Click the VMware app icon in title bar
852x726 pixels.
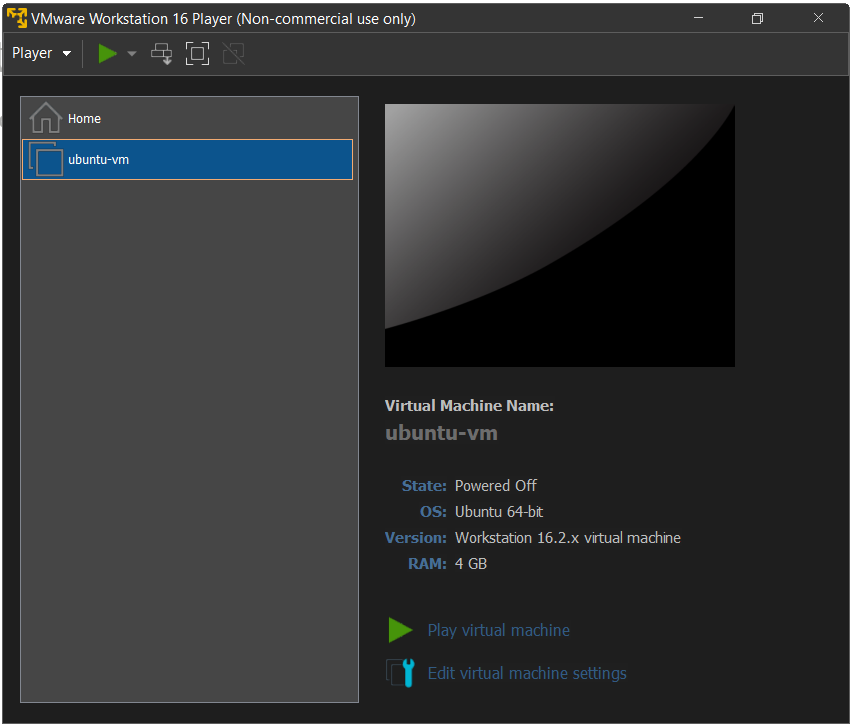[x=17, y=18]
